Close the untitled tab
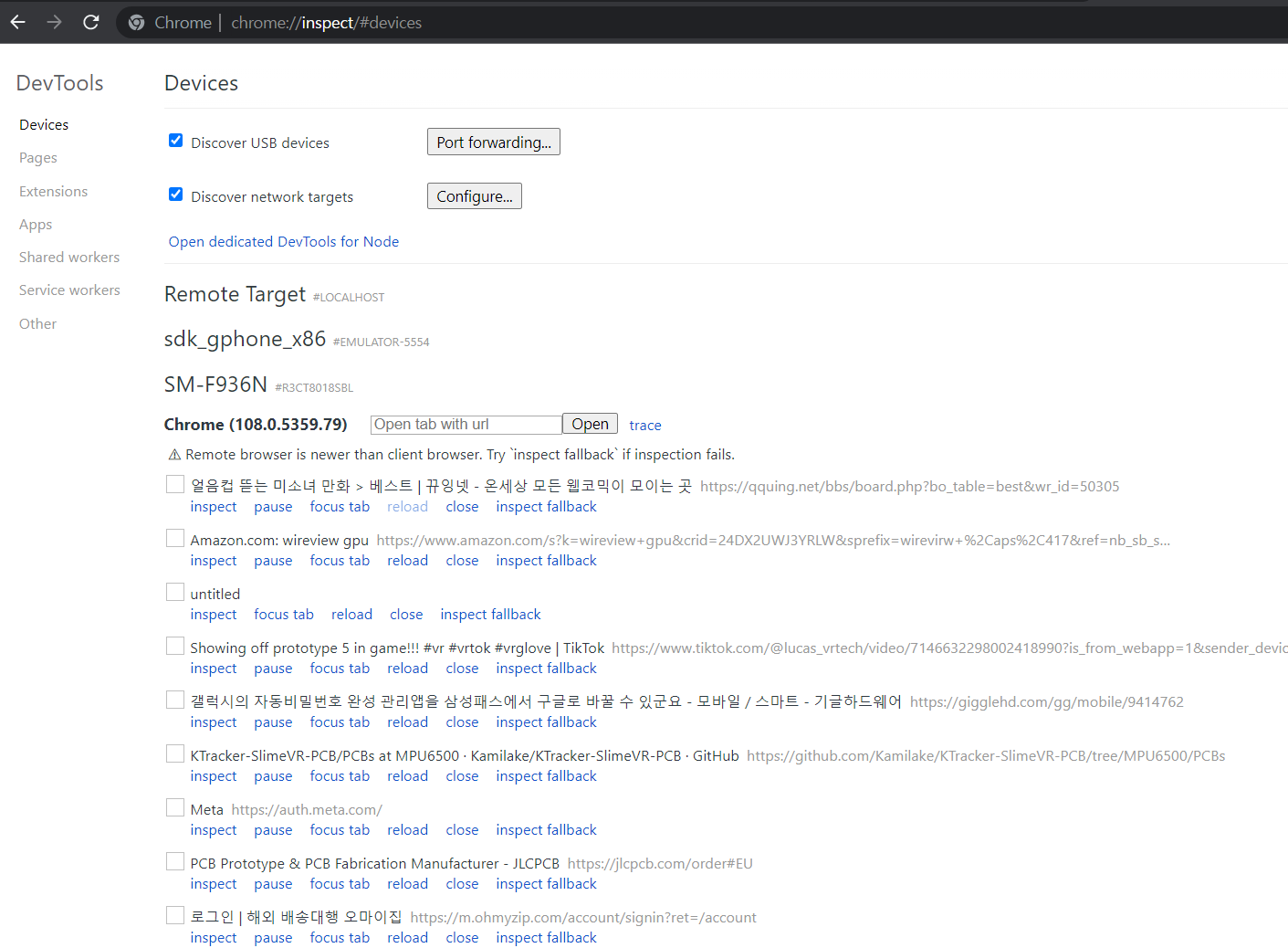 (x=406, y=615)
